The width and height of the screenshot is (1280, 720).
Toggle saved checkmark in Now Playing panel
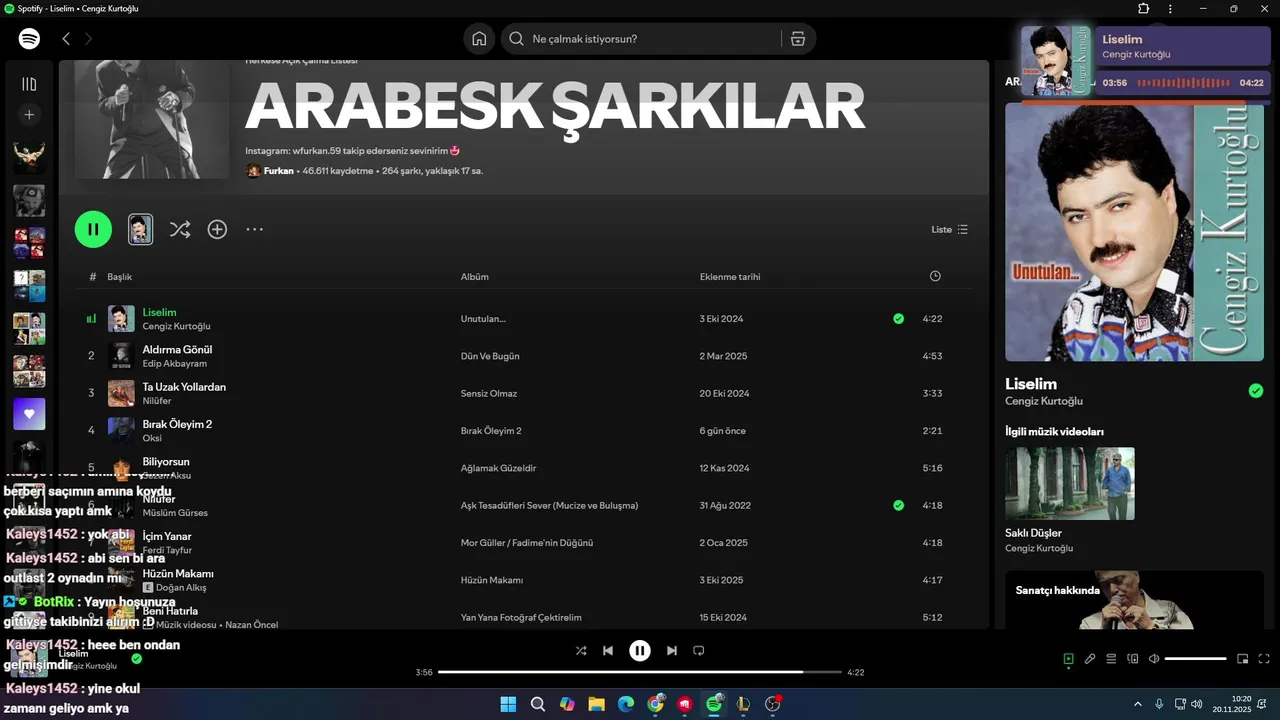point(1256,391)
